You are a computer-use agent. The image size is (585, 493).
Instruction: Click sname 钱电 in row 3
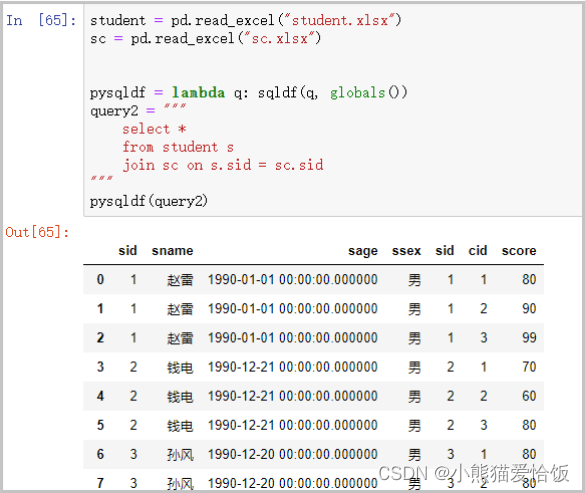[x=180, y=367]
